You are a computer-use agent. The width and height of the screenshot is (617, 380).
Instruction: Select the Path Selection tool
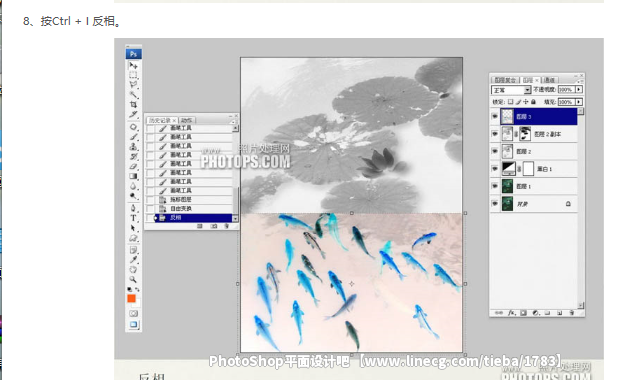coord(133,228)
